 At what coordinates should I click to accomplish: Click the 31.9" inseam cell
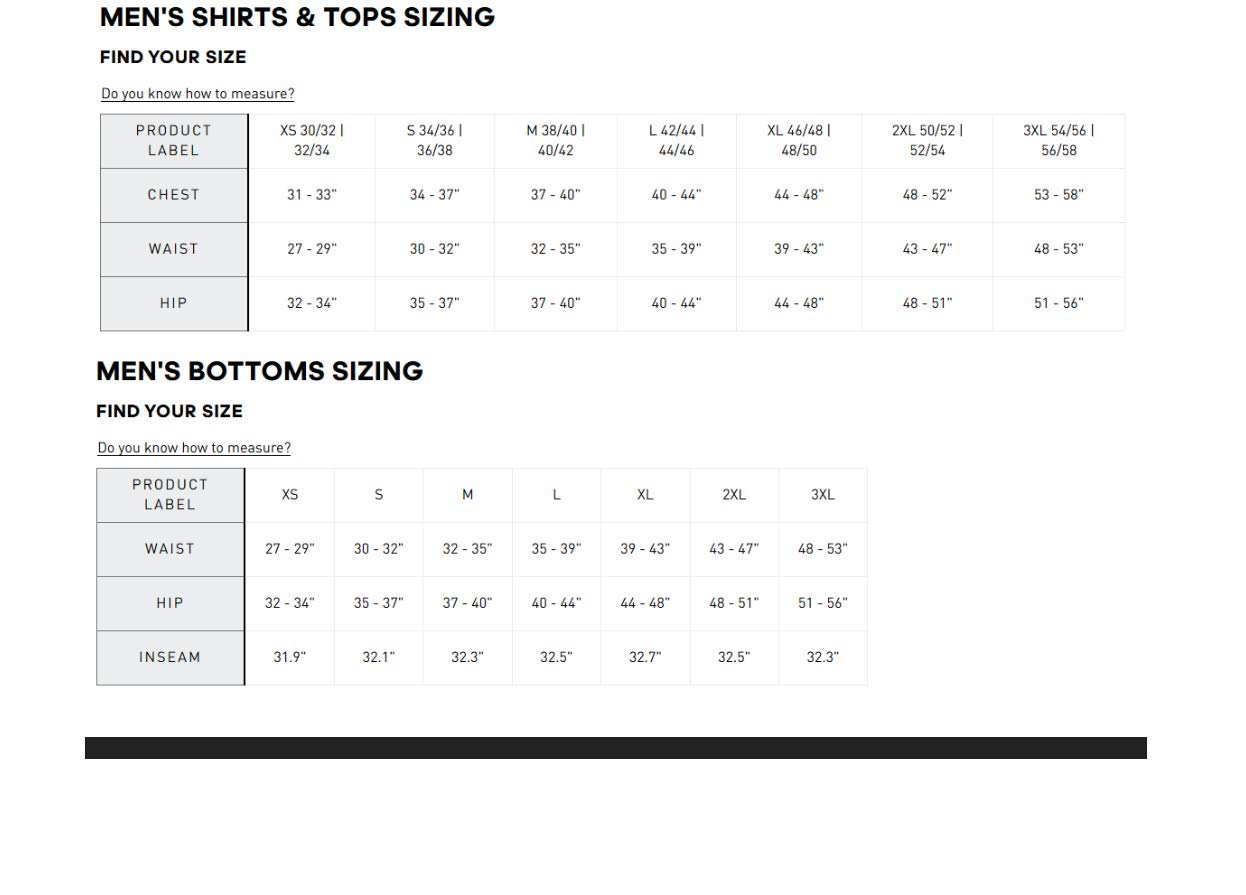290,657
